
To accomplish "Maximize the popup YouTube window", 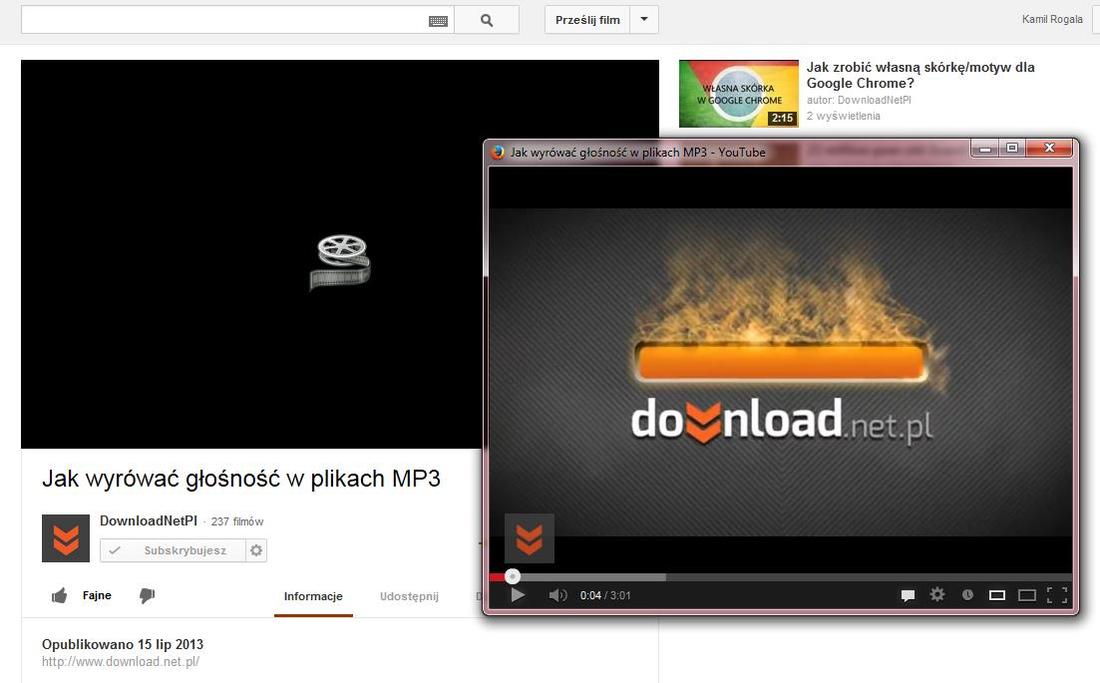I will coord(1012,148).
